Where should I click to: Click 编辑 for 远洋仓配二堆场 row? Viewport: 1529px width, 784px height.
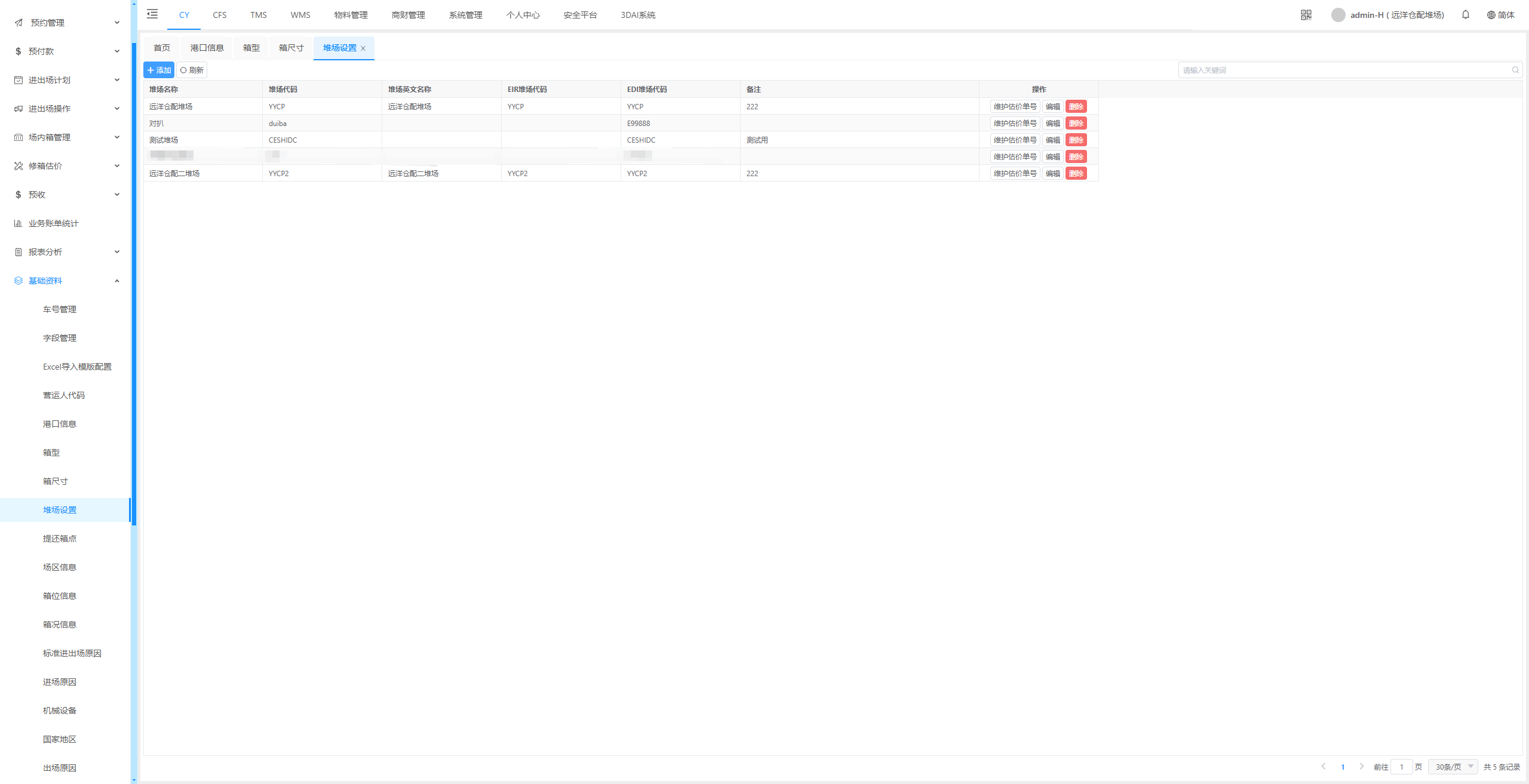pos(1052,174)
